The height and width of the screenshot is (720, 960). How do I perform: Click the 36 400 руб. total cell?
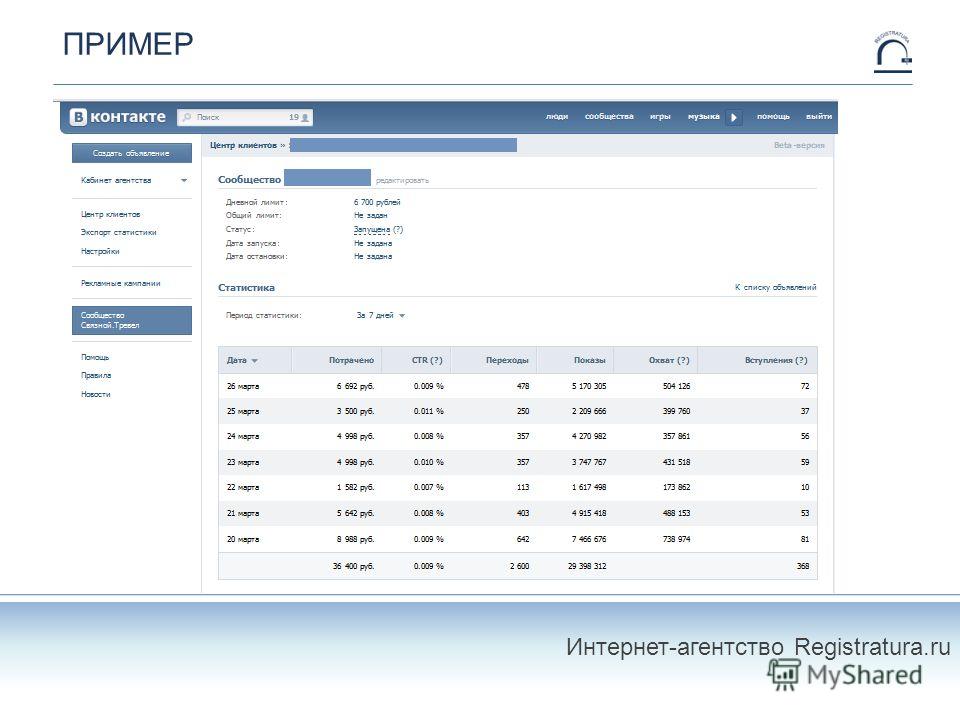[353, 566]
